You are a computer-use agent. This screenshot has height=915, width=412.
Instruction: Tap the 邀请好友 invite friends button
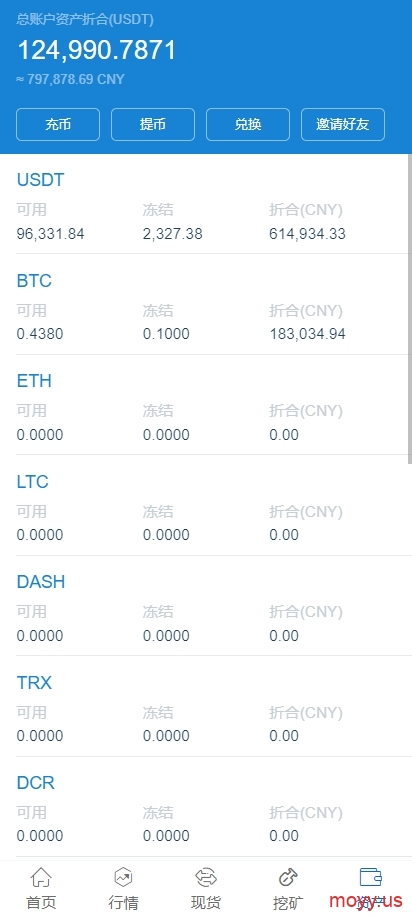(x=343, y=124)
